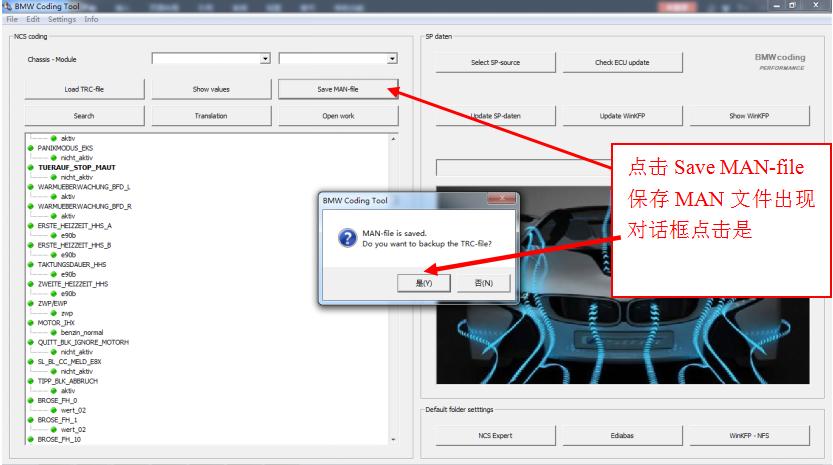The image size is (833, 465).
Task: Select MOTOR_IHX tree item
Action: tap(56, 323)
